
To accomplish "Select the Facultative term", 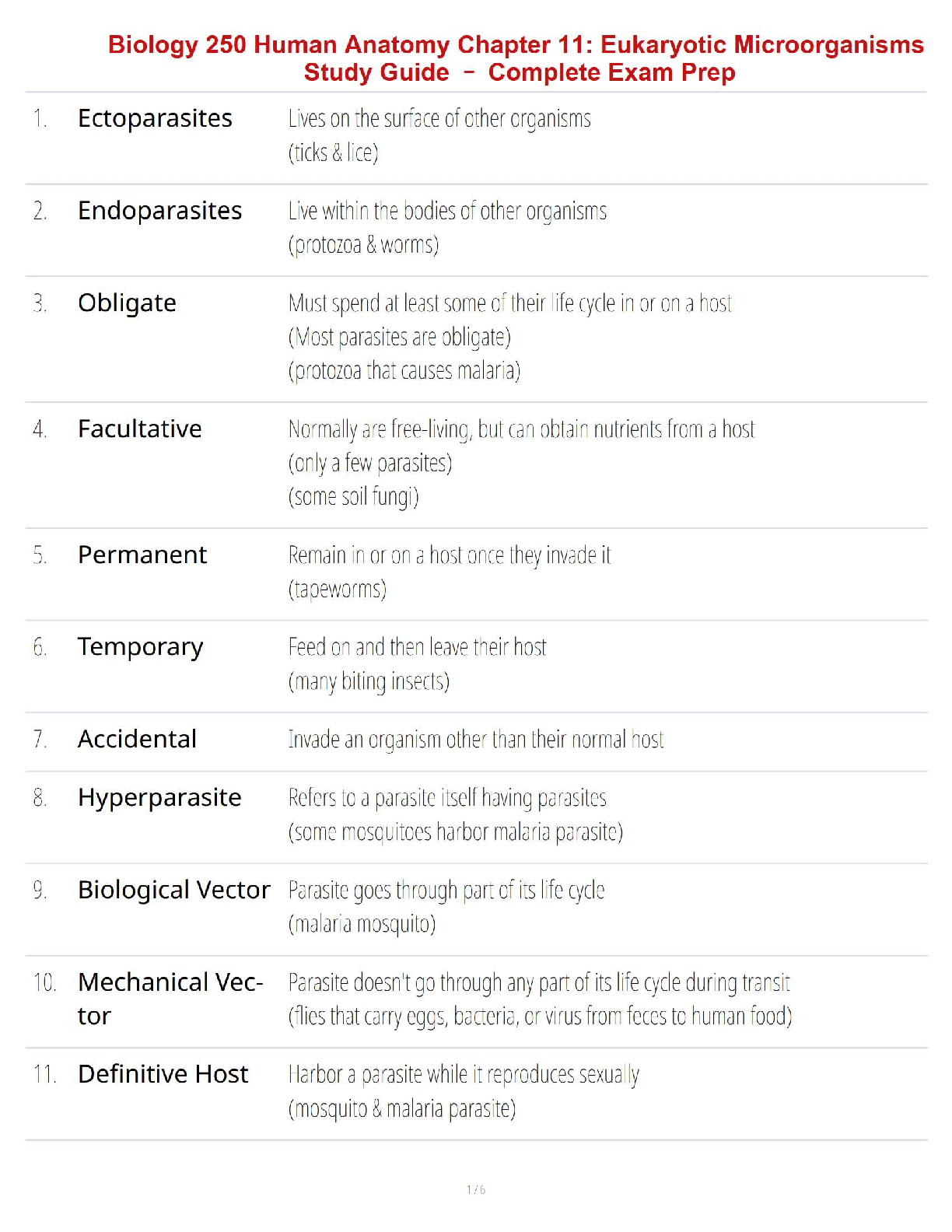I will click(140, 429).
